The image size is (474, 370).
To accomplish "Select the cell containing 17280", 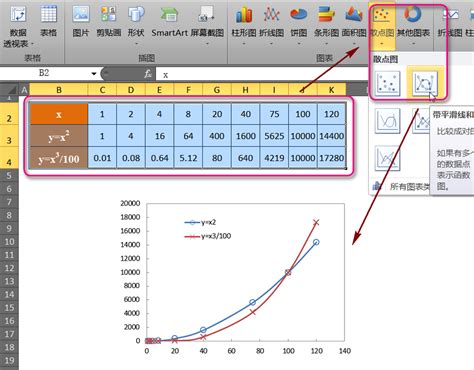I will [331, 158].
